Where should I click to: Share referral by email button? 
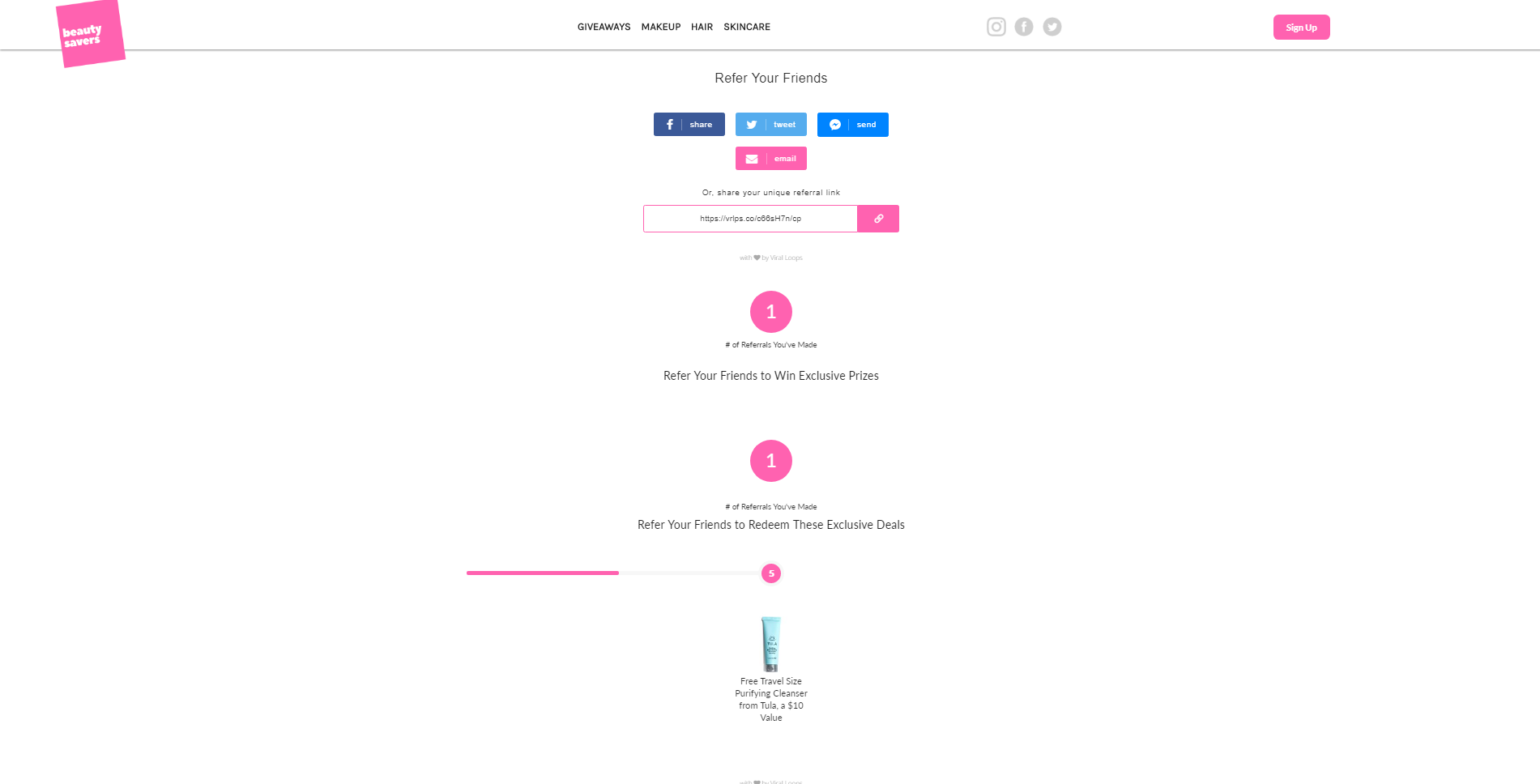771,159
